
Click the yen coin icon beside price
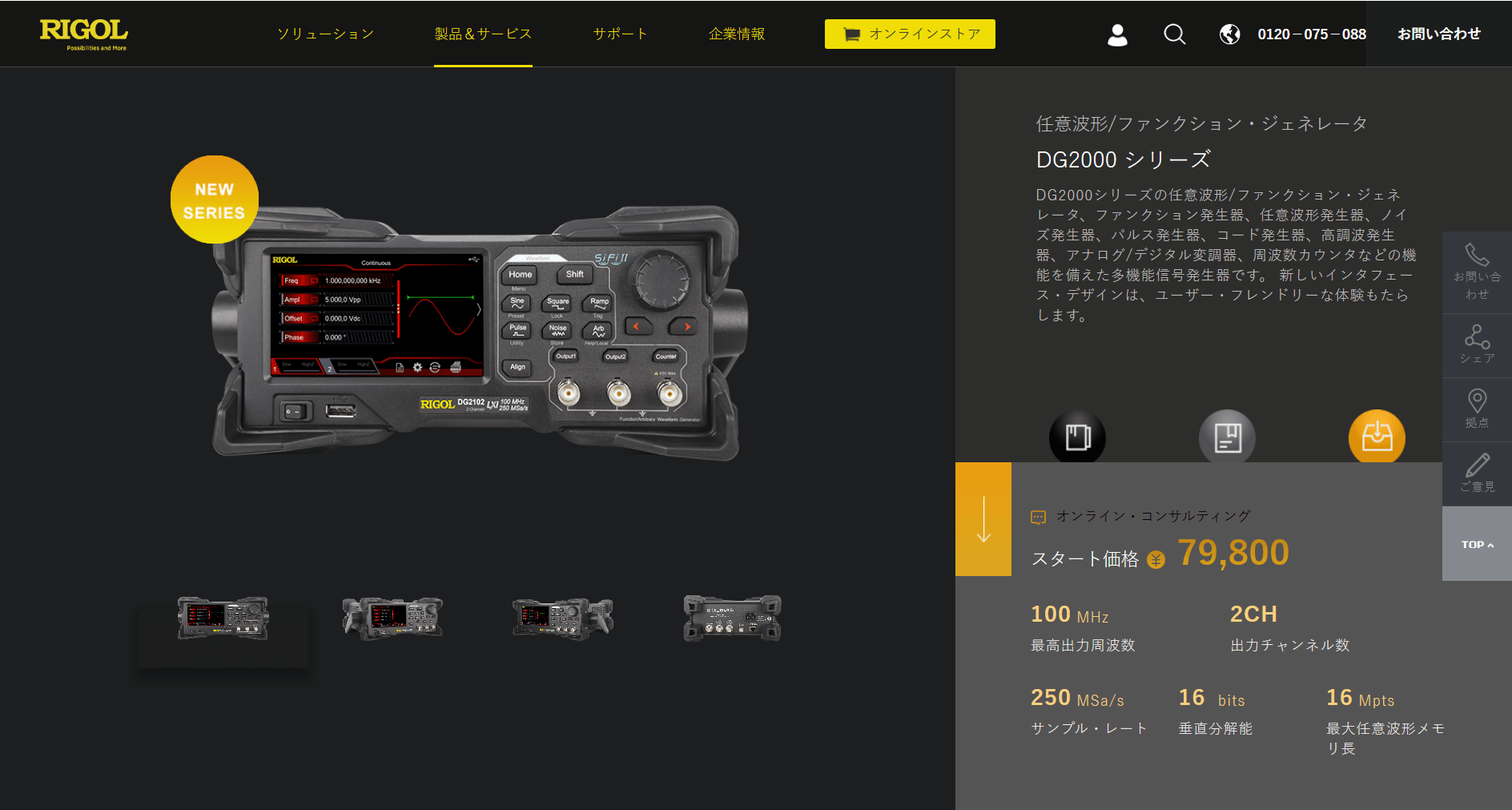pyautogui.click(x=1156, y=560)
